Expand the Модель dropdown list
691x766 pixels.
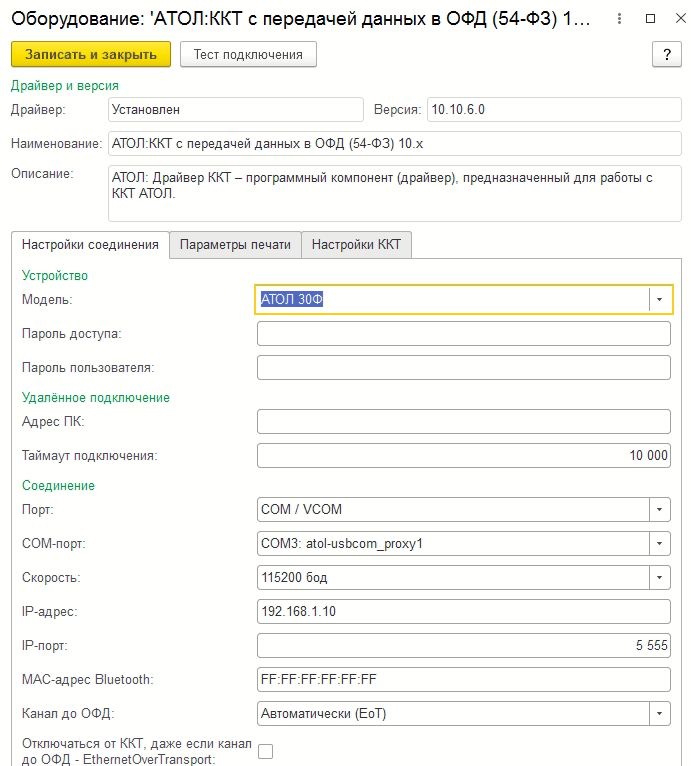[x=660, y=299]
